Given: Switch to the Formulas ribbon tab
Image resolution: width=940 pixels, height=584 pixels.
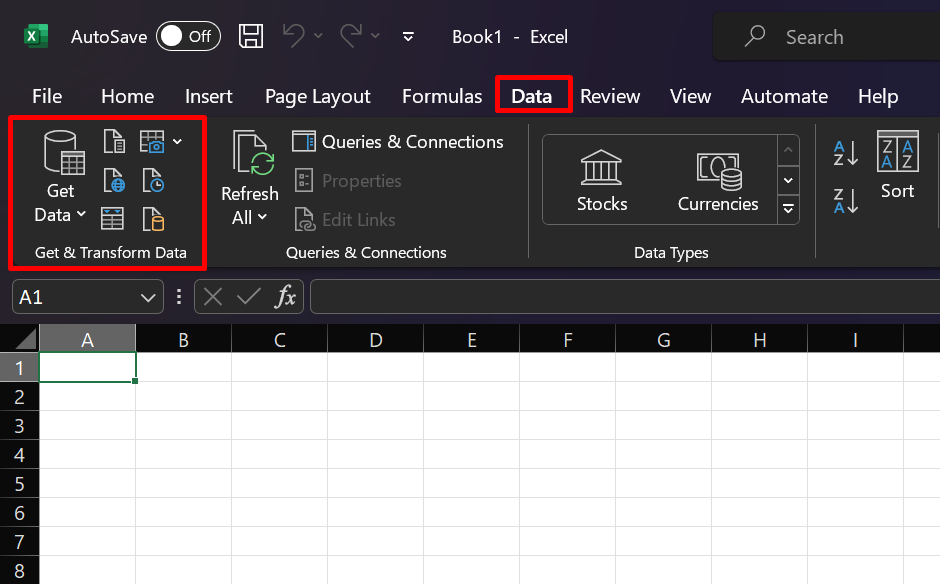Looking at the screenshot, I should 441,96.
